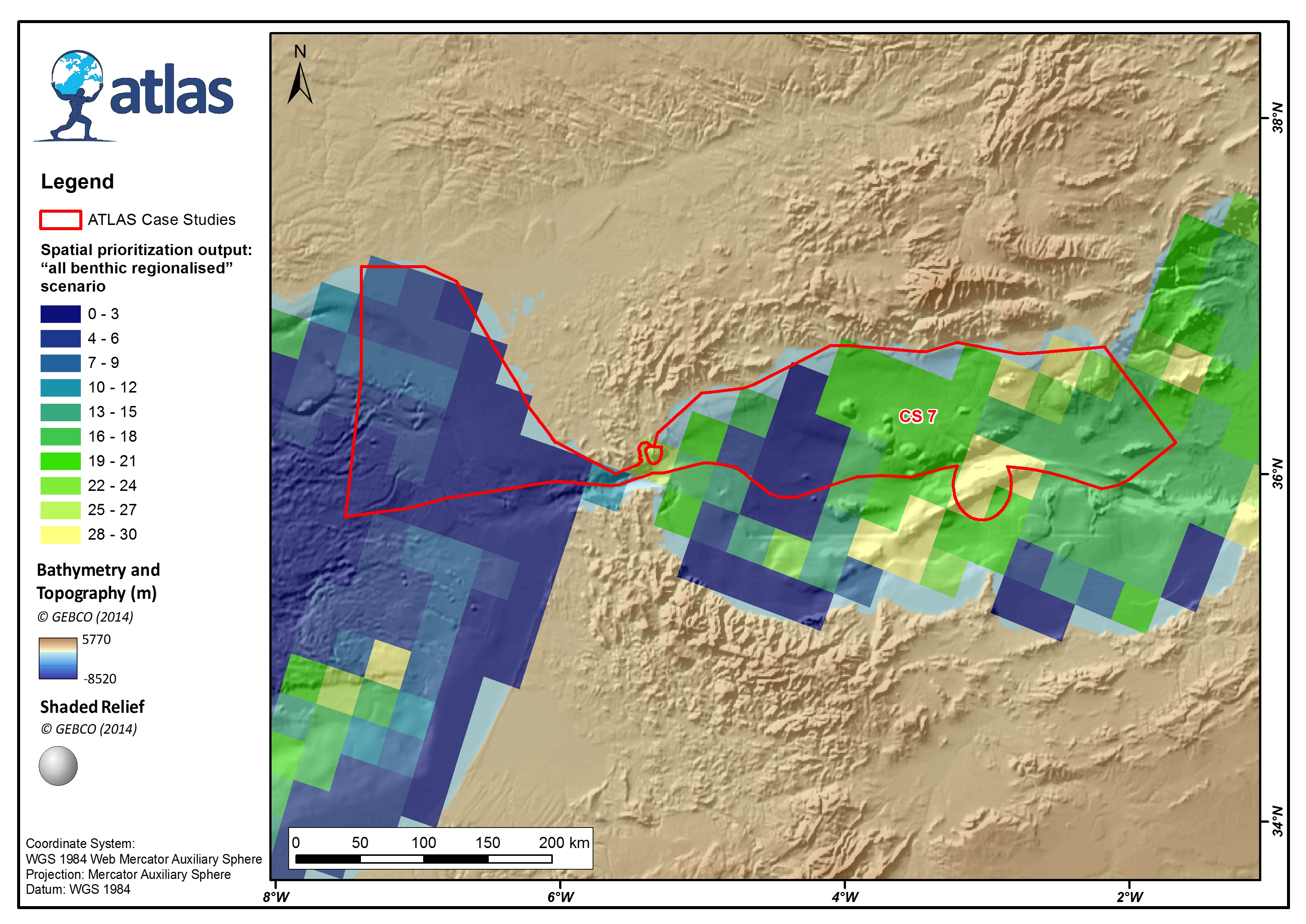The width and height of the screenshot is (1306, 924).
Task: Click the 4°W longitude label
Action: pos(845,897)
